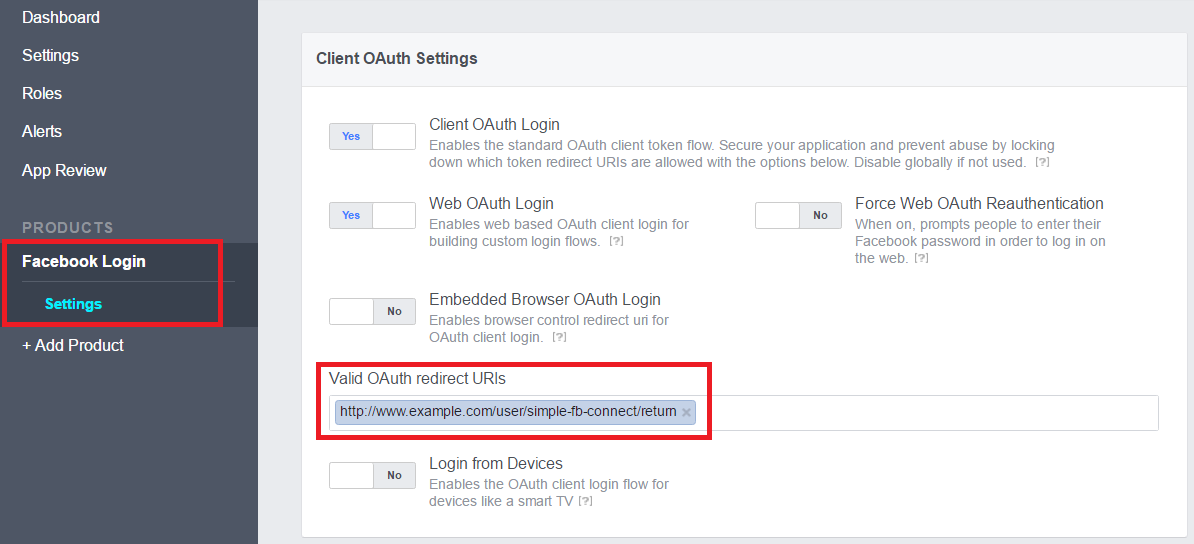This screenshot has height=544, width=1194.
Task: Enable Embedded Browser OAuth Login switch
Action: click(372, 312)
